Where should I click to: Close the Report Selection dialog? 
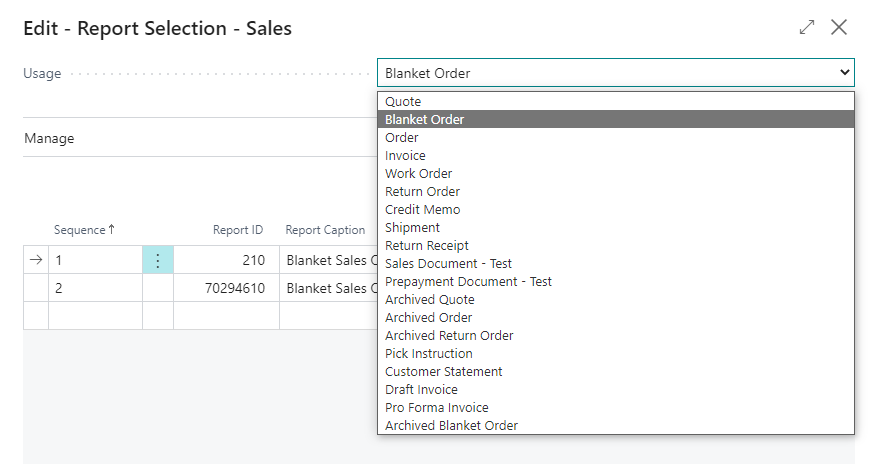point(839,28)
